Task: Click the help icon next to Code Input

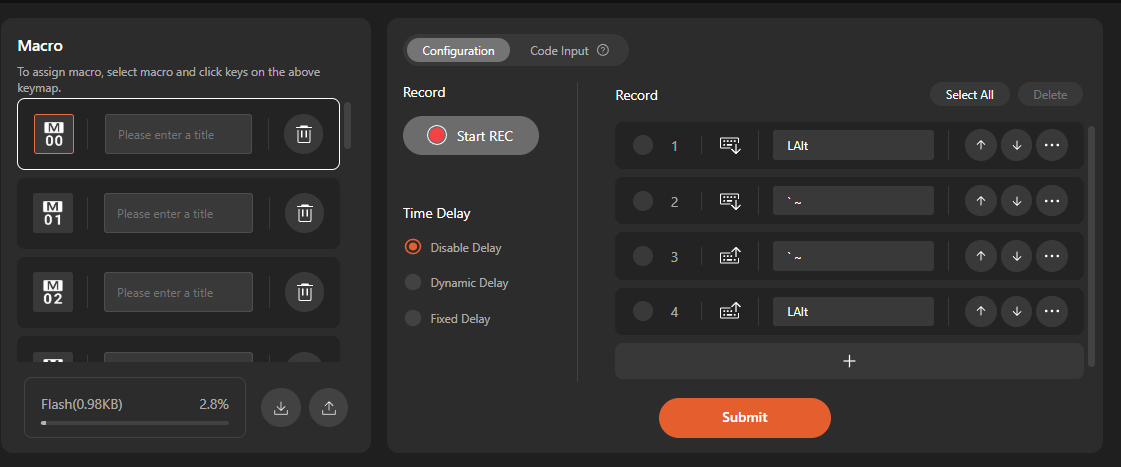Action: pyautogui.click(x=603, y=51)
